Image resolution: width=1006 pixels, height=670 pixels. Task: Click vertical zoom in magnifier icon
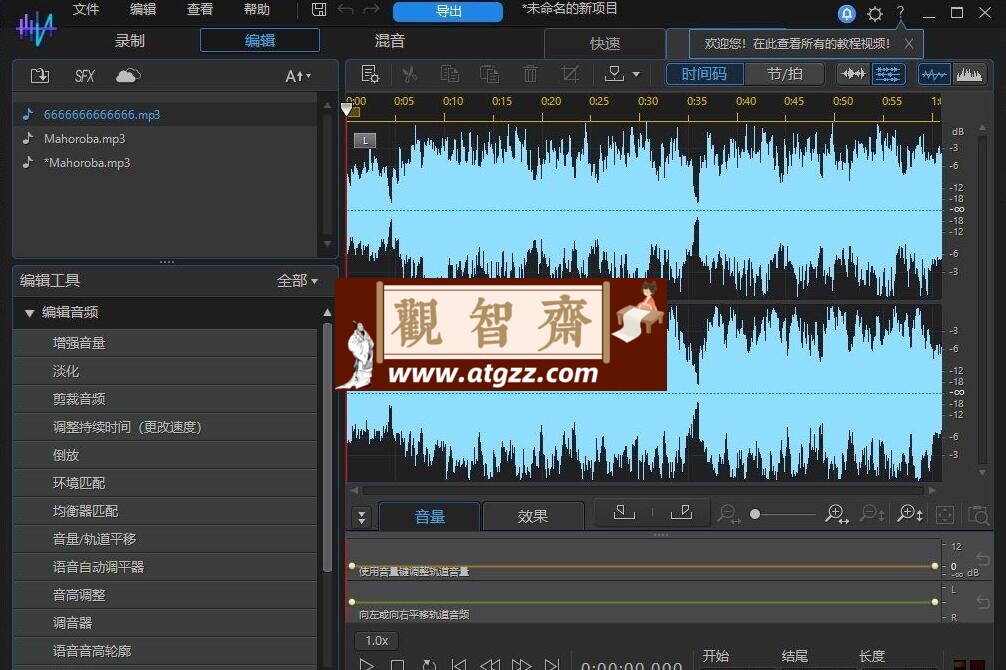tap(910, 514)
